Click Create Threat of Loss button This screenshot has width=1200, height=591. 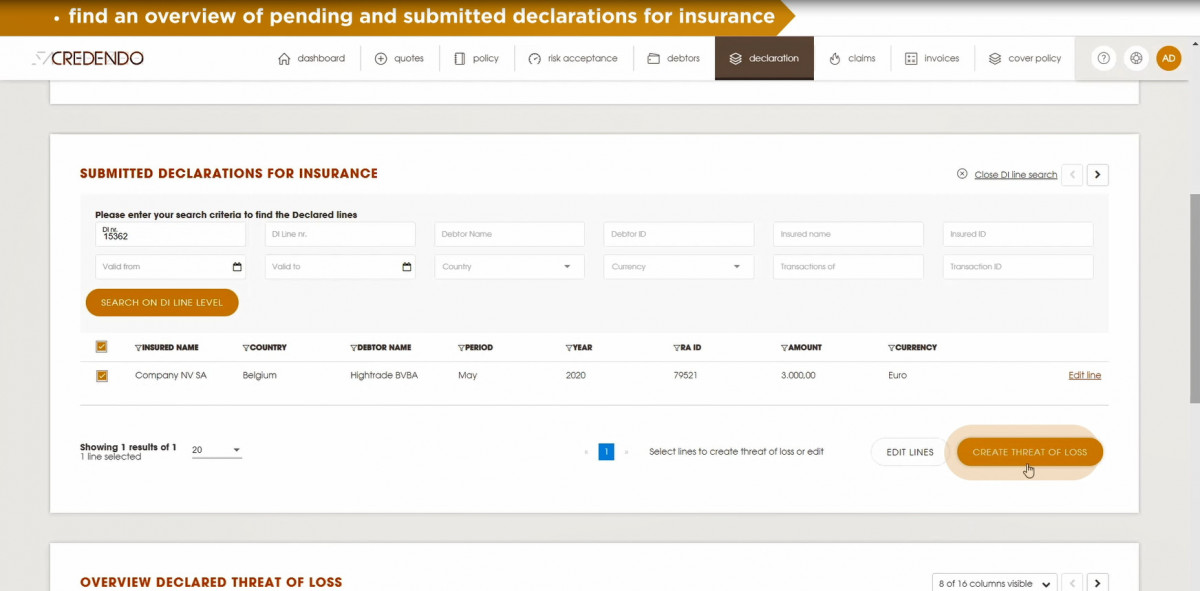click(x=1029, y=452)
